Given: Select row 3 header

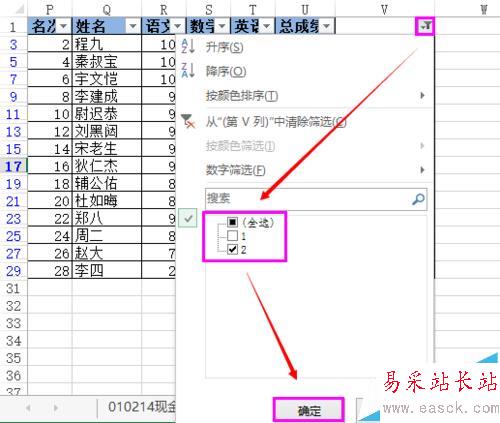Looking at the screenshot, I should [x=13, y=44].
